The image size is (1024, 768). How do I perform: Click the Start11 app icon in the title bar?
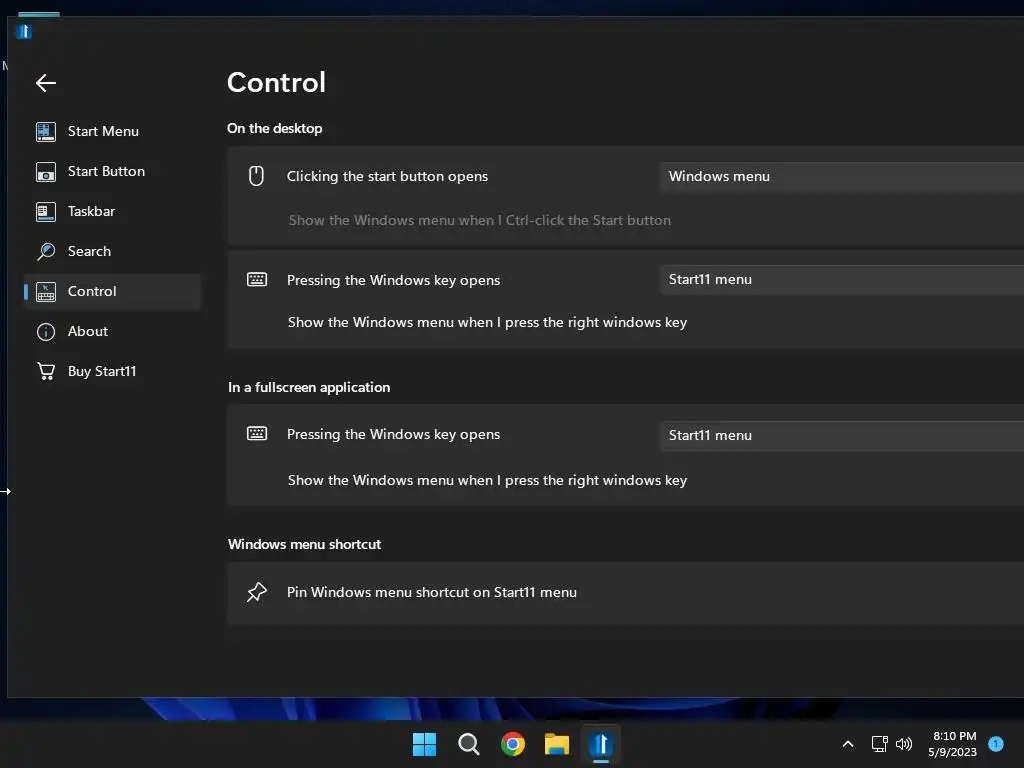point(24,31)
